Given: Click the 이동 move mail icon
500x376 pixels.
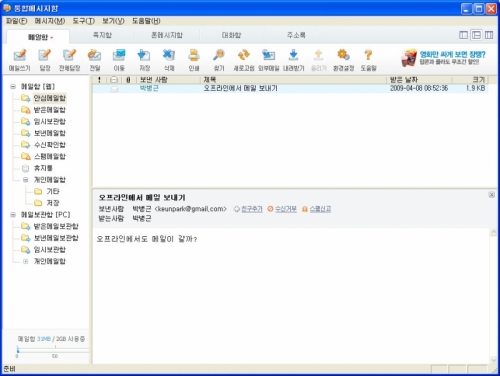Looking at the screenshot, I should point(119,55).
